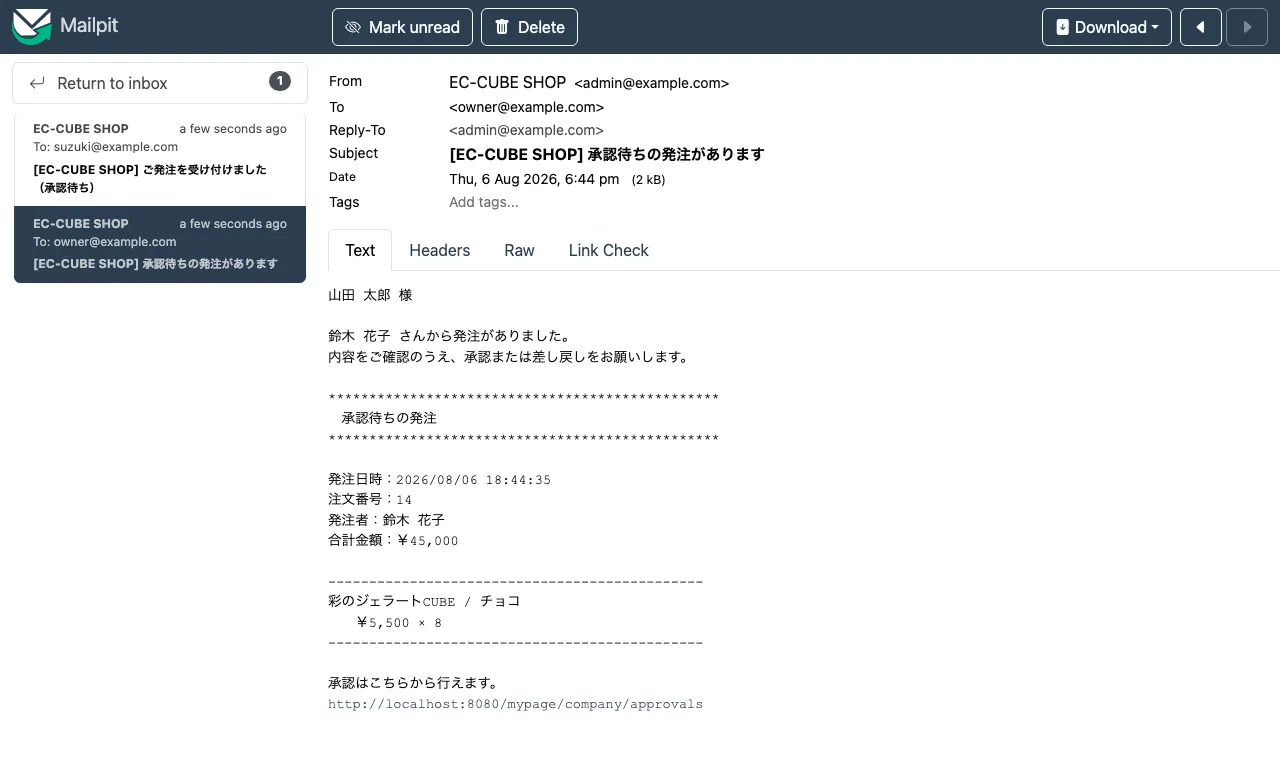This screenshot has width=1280, height=760.
Task: Click the total amount ¥45,000
Action: click(x=428, y=540)
